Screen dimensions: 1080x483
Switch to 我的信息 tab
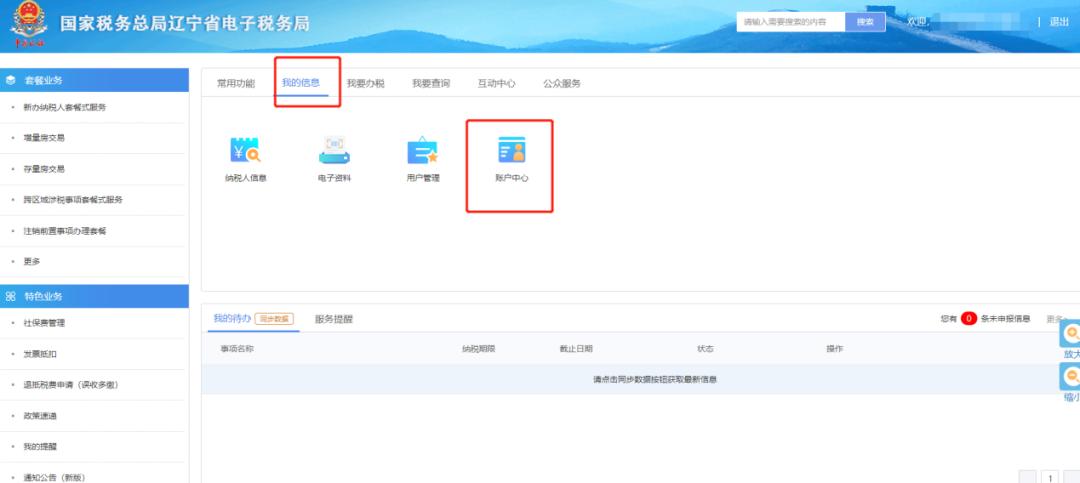pos(301,83)
